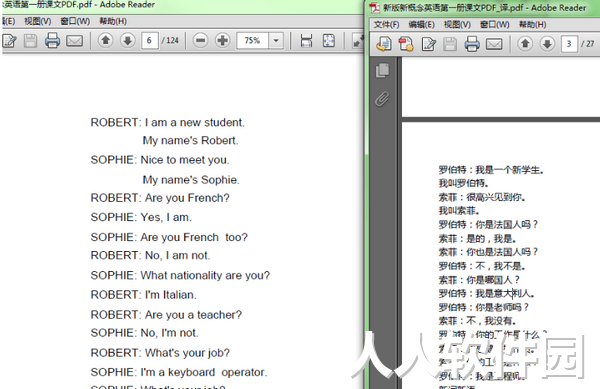Open 视图(V) menu in left window
Viewport: 600px width, 389px height.
(38, 21)
